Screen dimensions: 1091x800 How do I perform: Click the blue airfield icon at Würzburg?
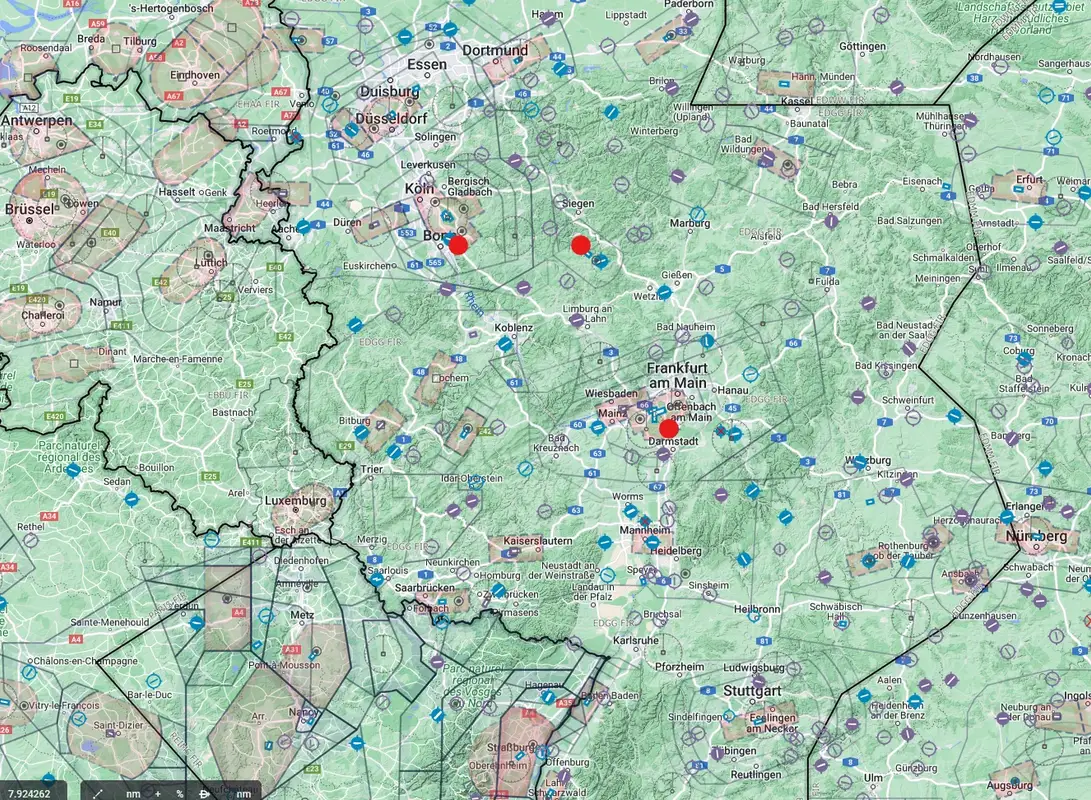click(860, 463)
